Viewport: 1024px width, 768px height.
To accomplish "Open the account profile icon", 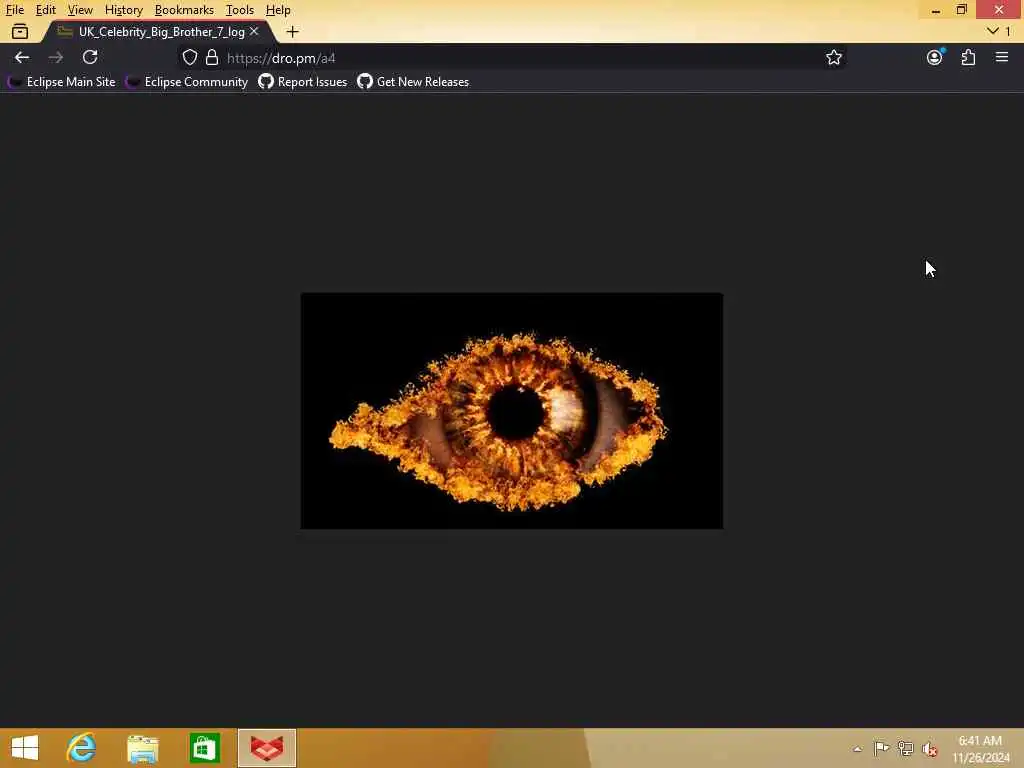I will [x=935, y=57].
